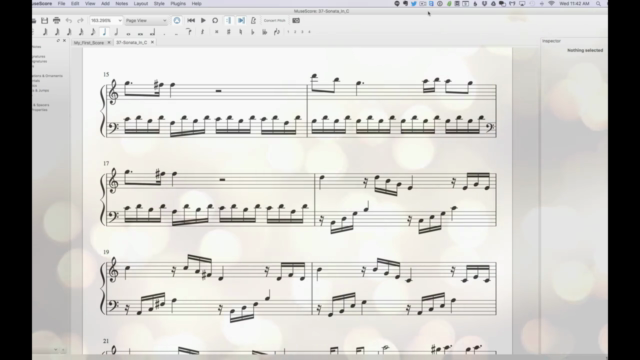Viewport: 640px width, 360px height.
Task: Click the Twitter menu bar icon
Action: pyautogui.click(x=413, y=4)
